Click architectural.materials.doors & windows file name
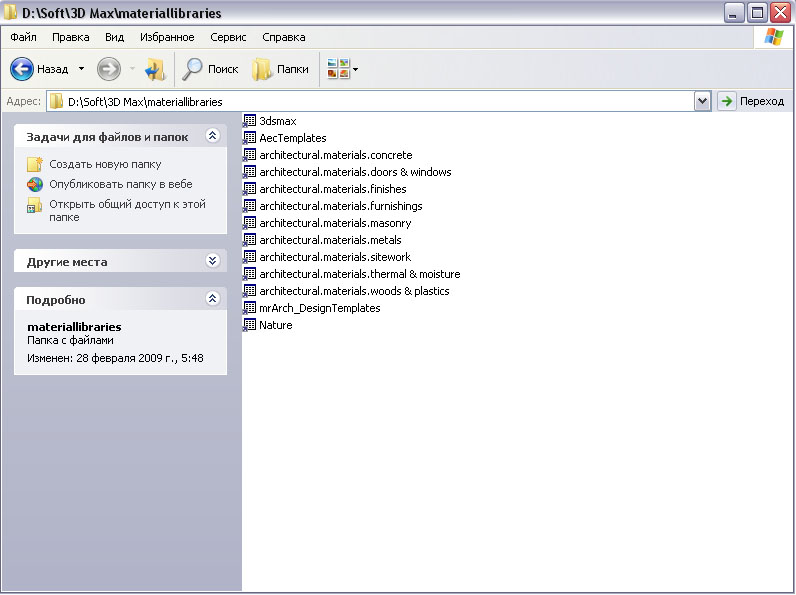The height and width of the screenshot is (595, 796). click(355, 172)
